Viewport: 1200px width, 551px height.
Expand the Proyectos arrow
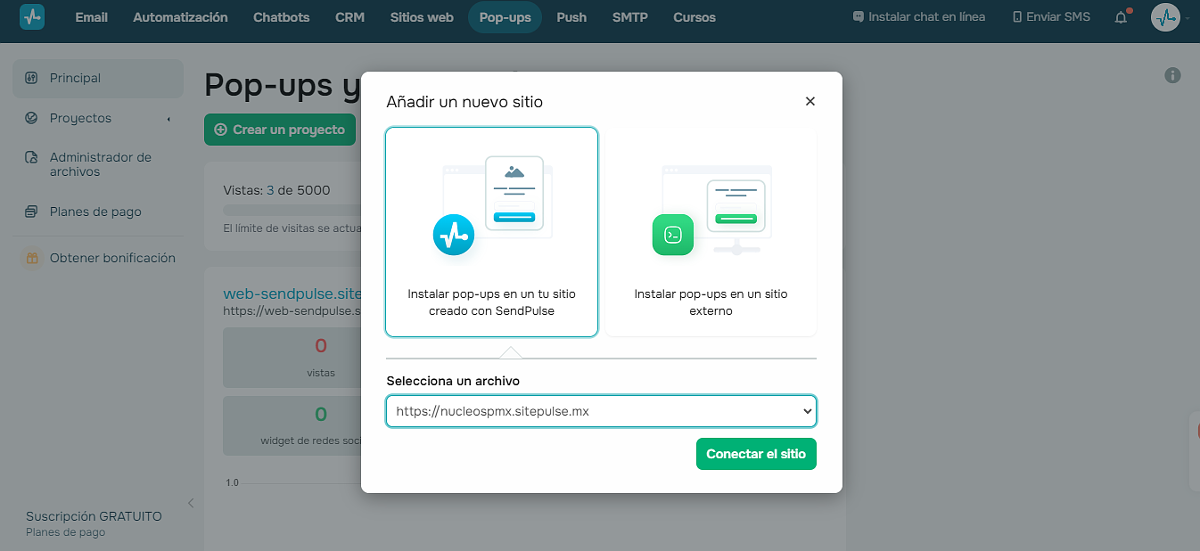(x=169, y=119)
